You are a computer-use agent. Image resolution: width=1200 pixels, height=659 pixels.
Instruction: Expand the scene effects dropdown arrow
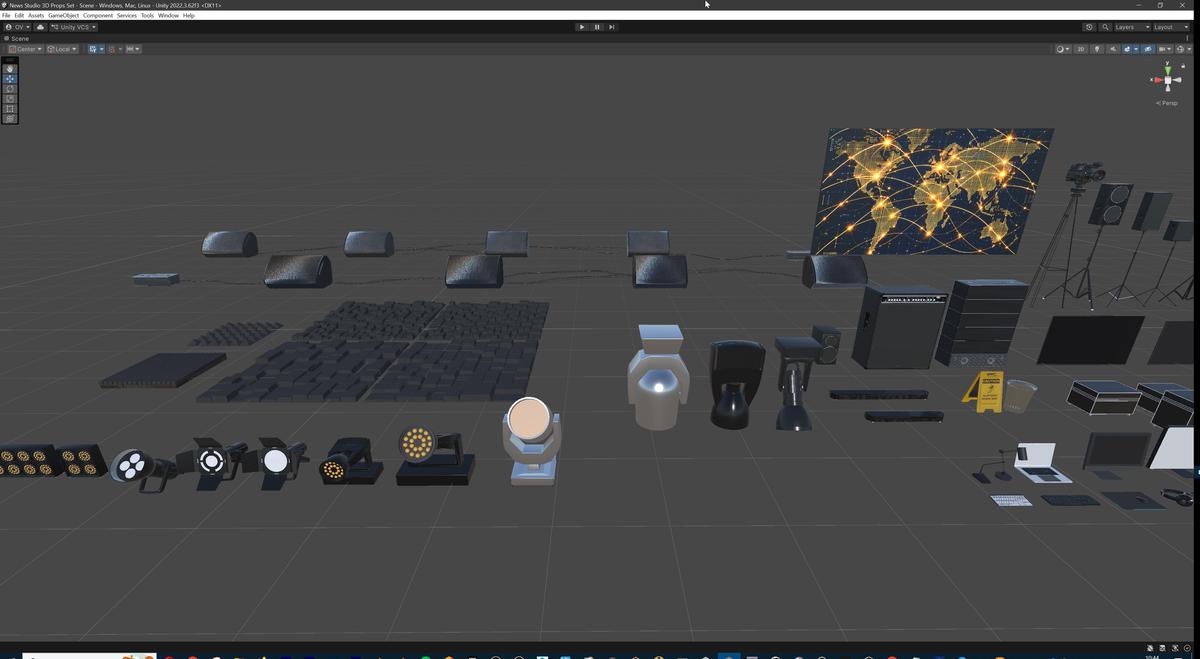pyautogui.click(x=1136, y=49)
